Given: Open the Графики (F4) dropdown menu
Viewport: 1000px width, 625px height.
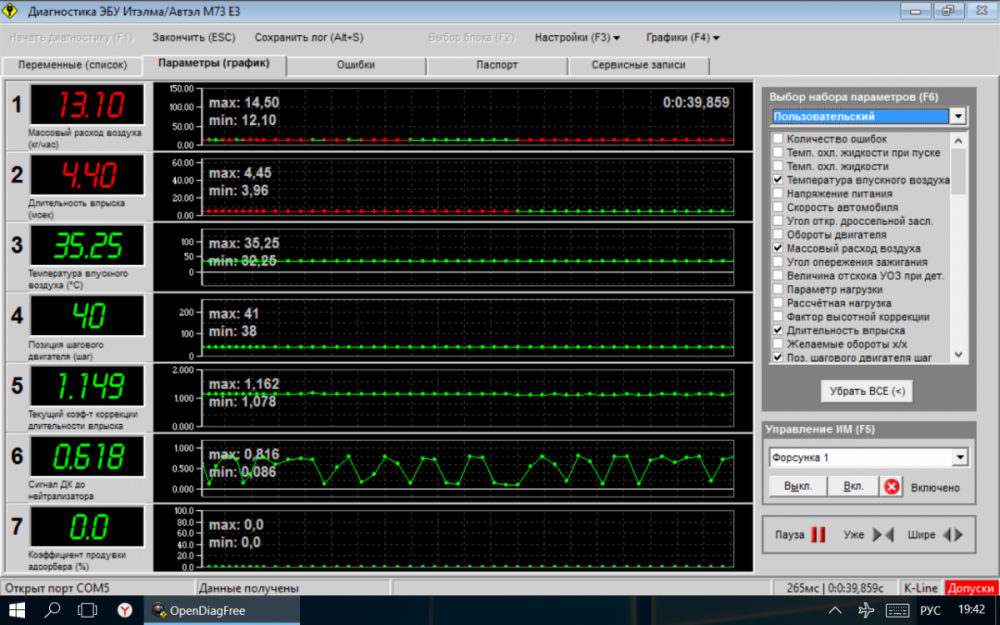Looking at the screenshot, I should coord(683,37).
